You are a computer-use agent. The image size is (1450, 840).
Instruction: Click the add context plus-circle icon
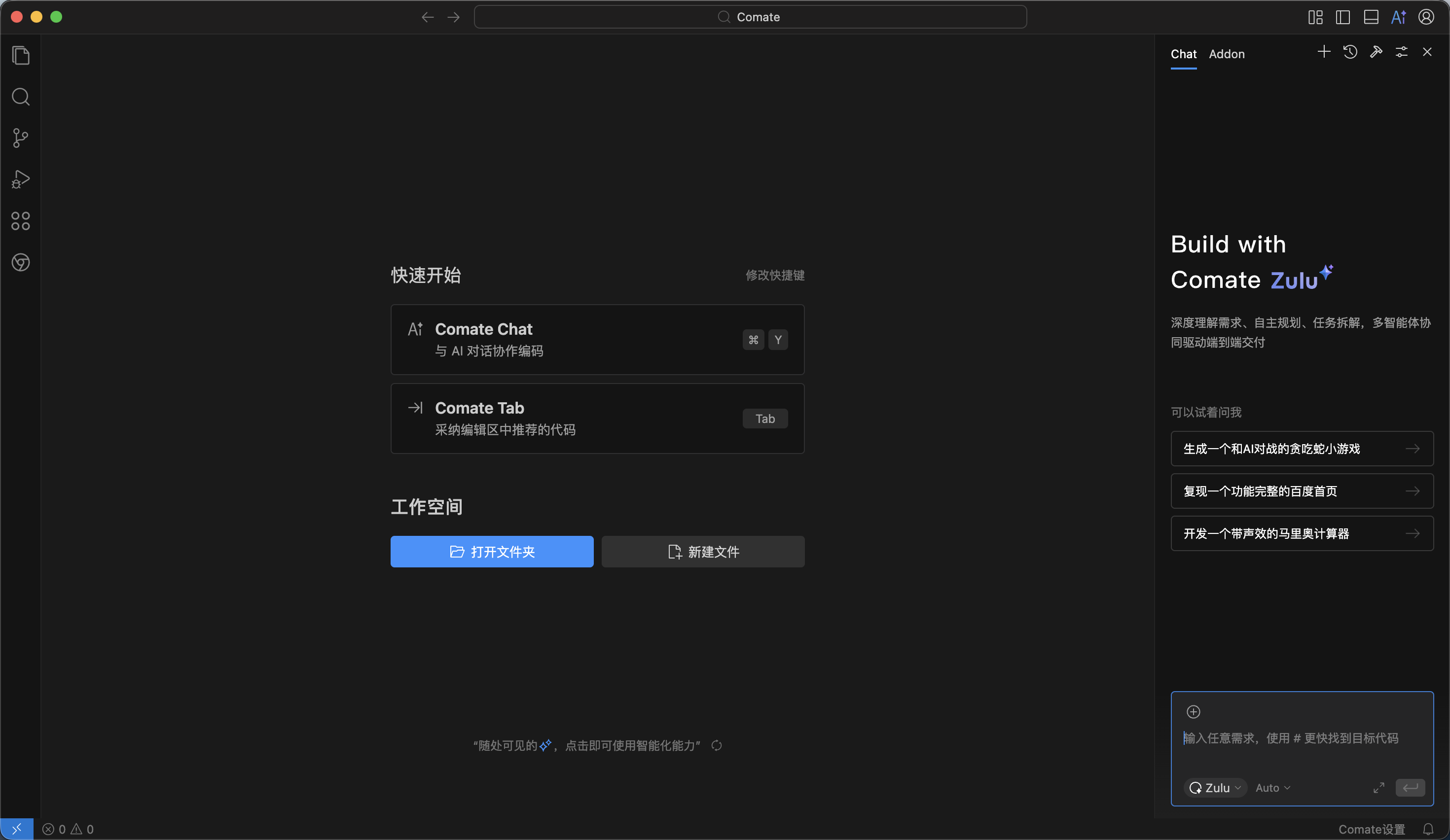point(1194,712)
